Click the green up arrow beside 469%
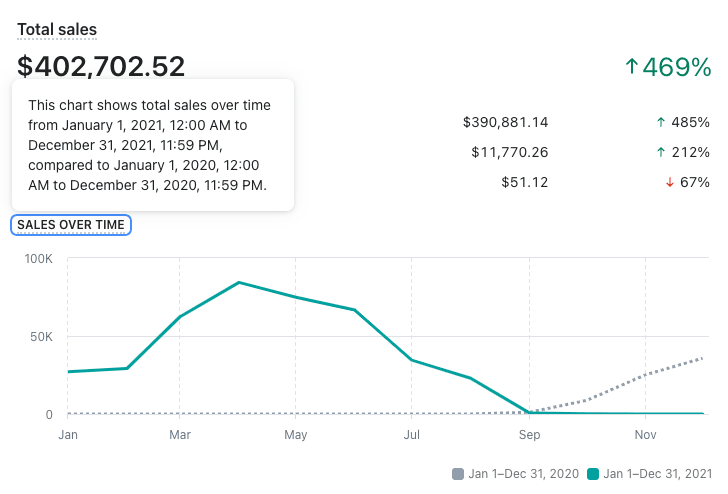Image resolution: width=728 pixels, height=494 pixels. pyautogui.click(x=631, y=67)
